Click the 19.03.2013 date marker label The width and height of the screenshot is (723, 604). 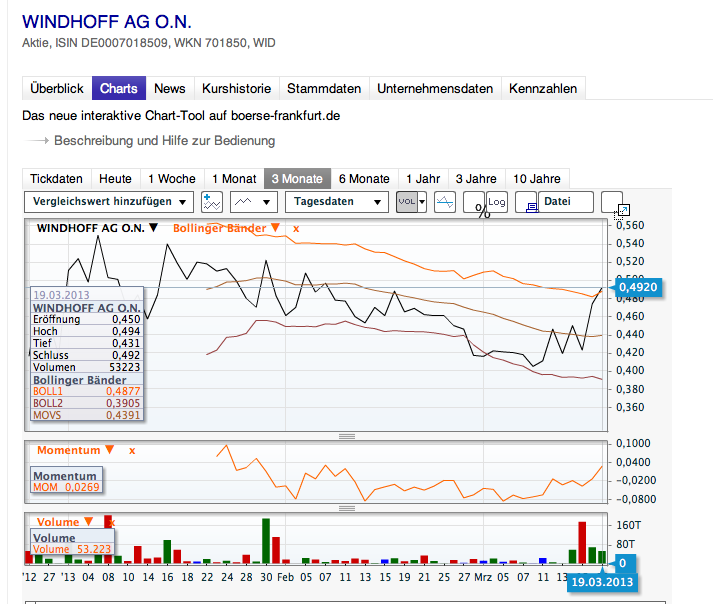click(x=602, y=582)
